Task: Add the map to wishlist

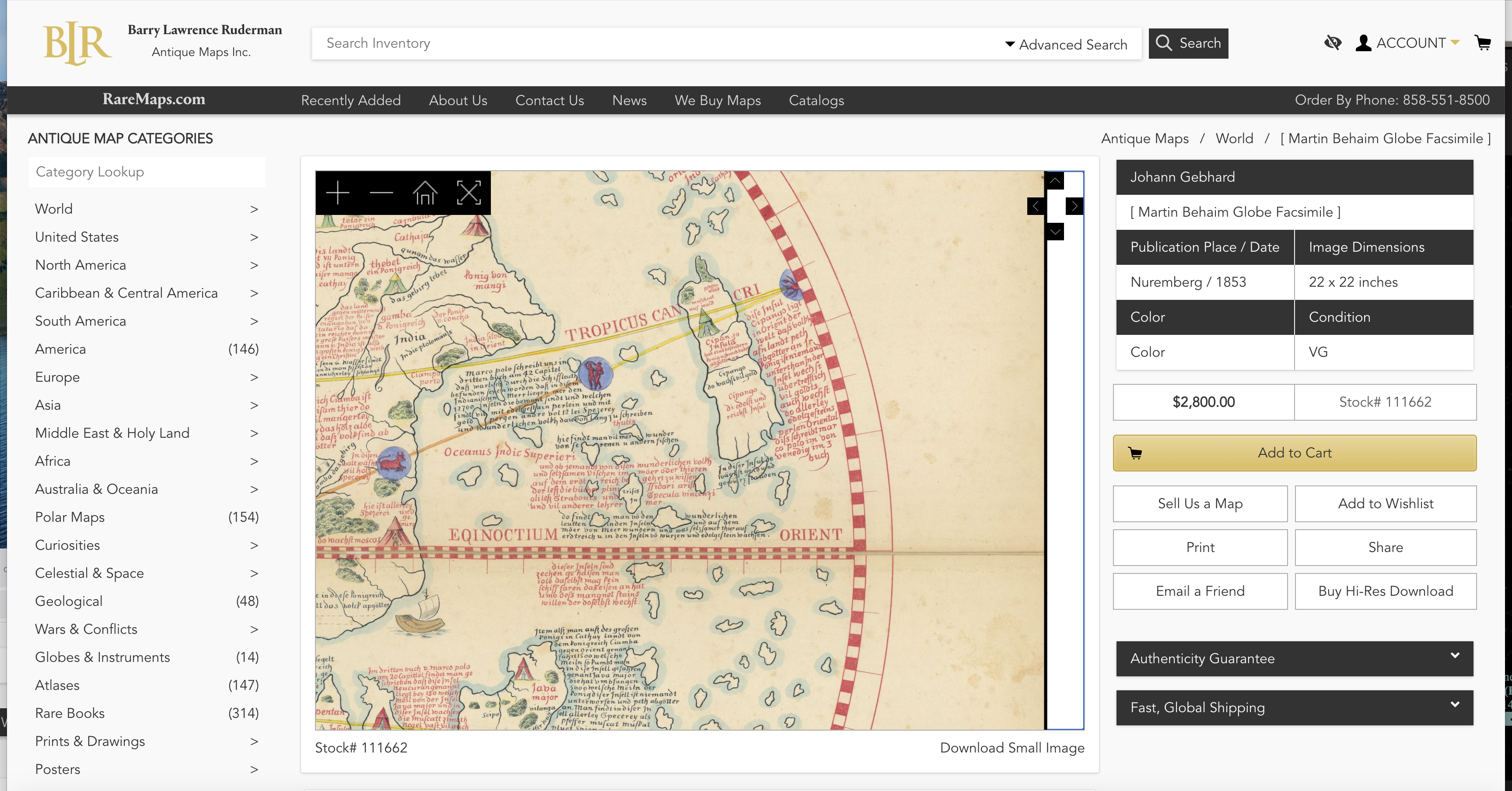Action: click(1385, 504)
